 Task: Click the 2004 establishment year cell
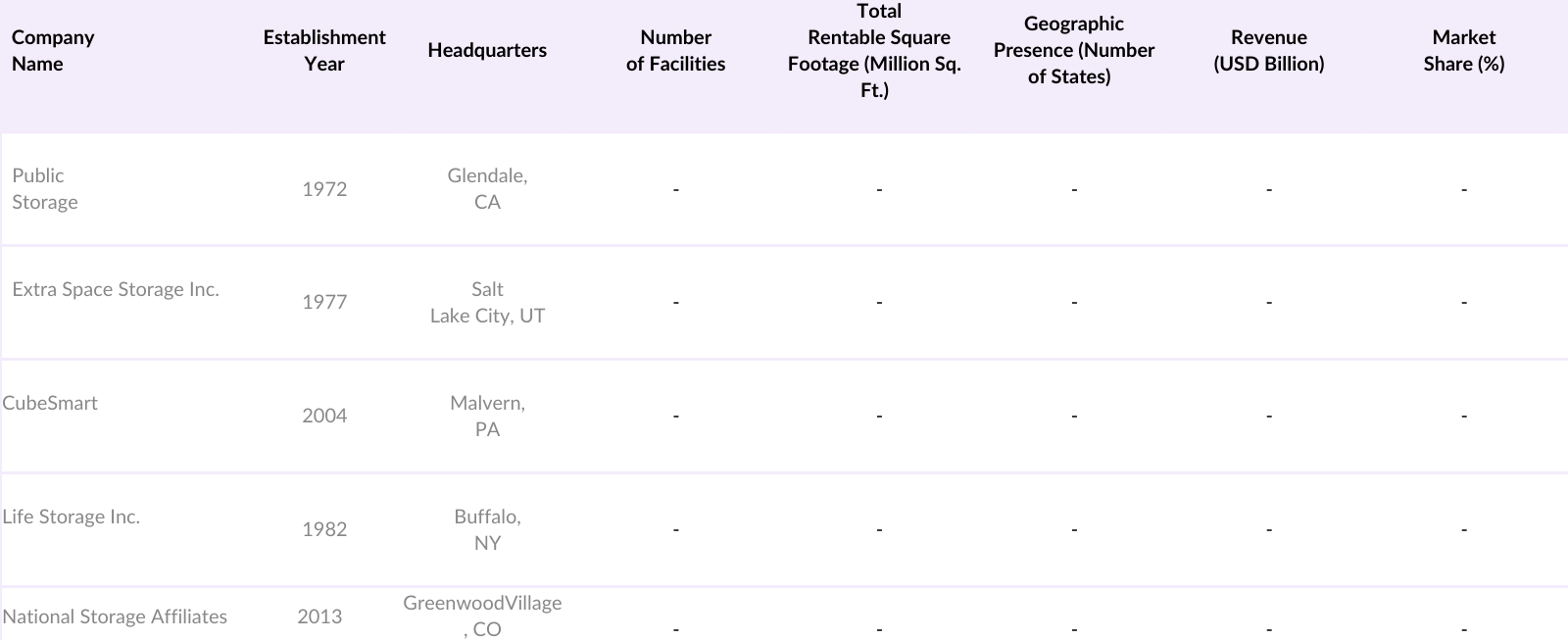pos(324,416)
